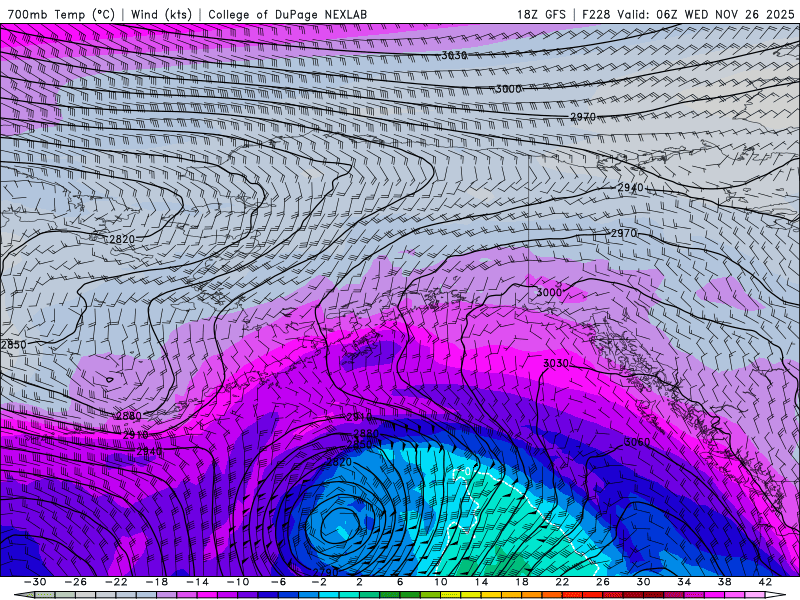800x600 pixels.
Task: Click the 6 colorbar tick label
Action: click(x=400, y=582)
